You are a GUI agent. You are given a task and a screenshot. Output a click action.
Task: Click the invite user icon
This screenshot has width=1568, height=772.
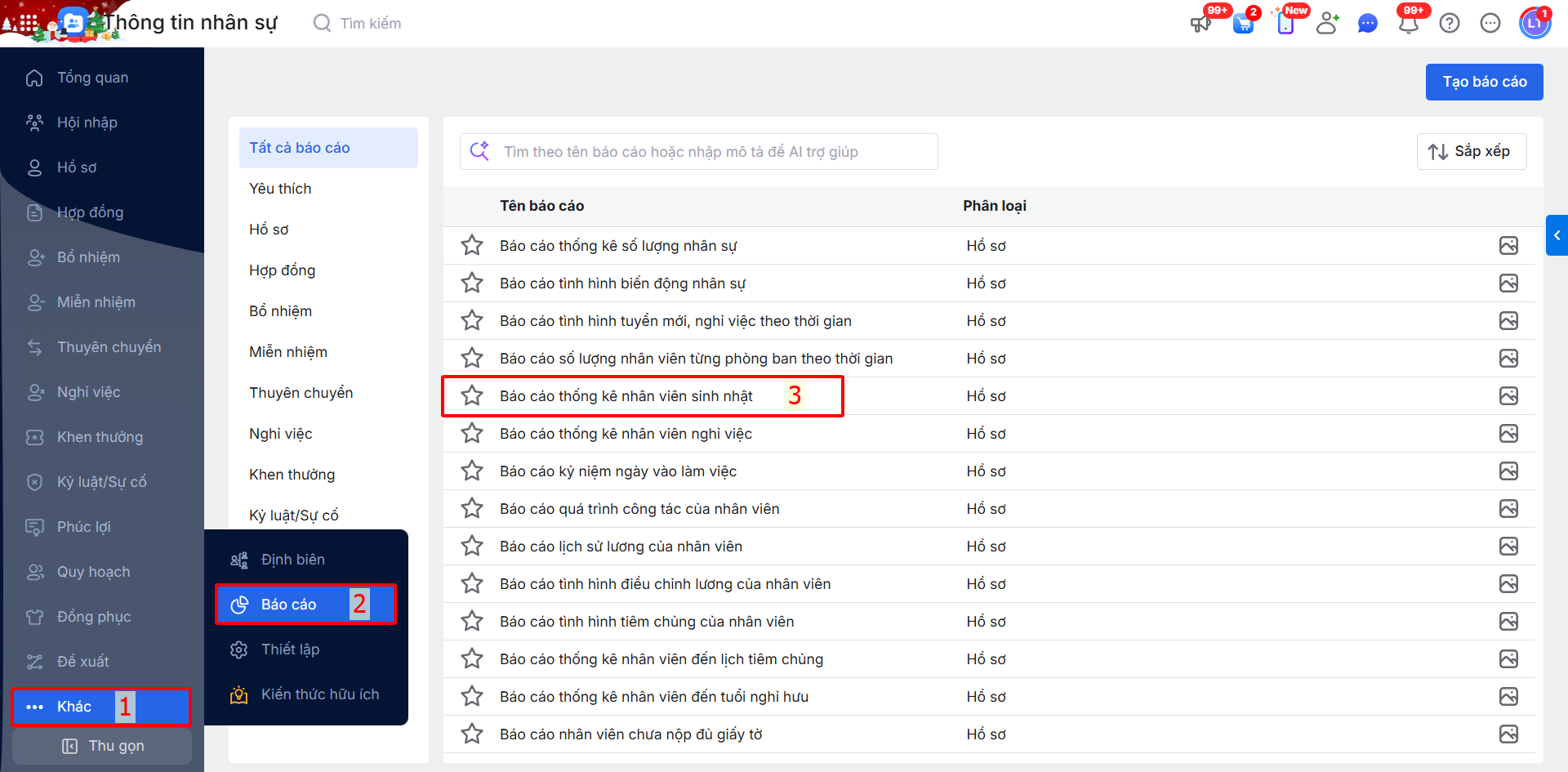[x=1327, y=24]
